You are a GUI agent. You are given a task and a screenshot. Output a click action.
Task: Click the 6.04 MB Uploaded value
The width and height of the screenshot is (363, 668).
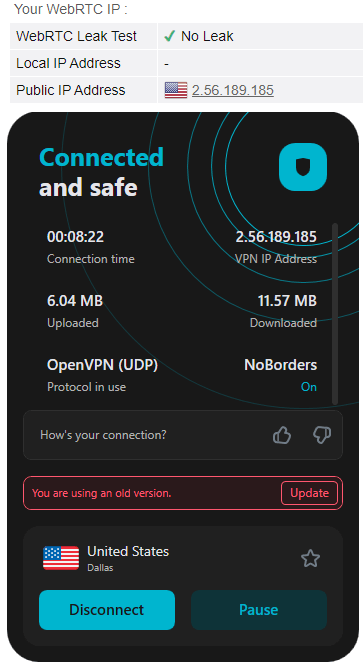coord(75,301)
